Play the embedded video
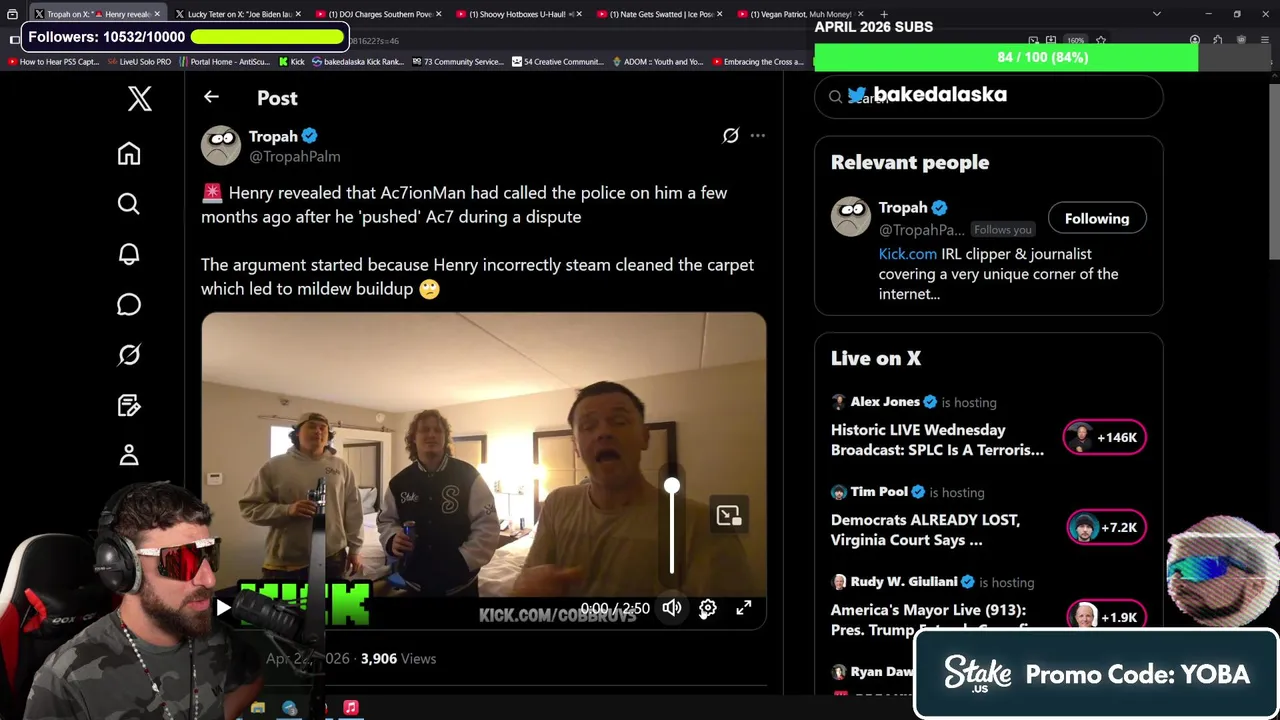Viewport: 1280px width, 720px height. coord(223,608)
